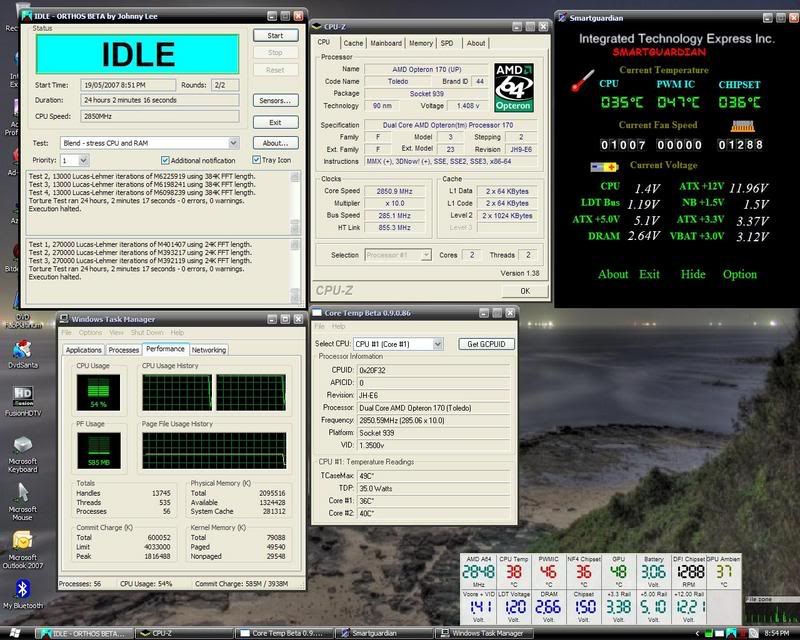This screenshot has height=640, width=800.
Task: Click the ORTHOS title bar icon
Action: pyautogui.click(x=27, y=16)
